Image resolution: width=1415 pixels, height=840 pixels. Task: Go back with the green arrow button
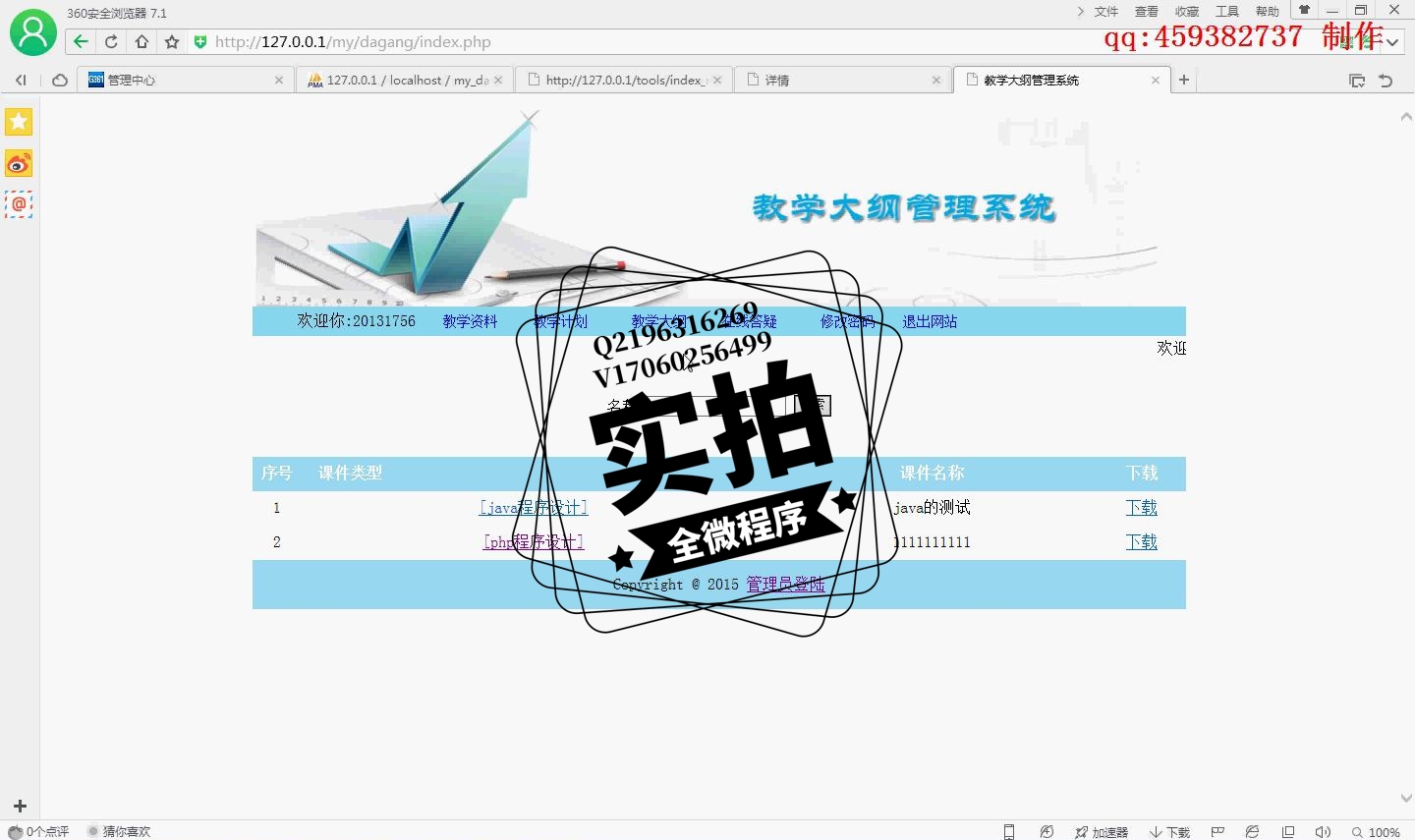81,41
